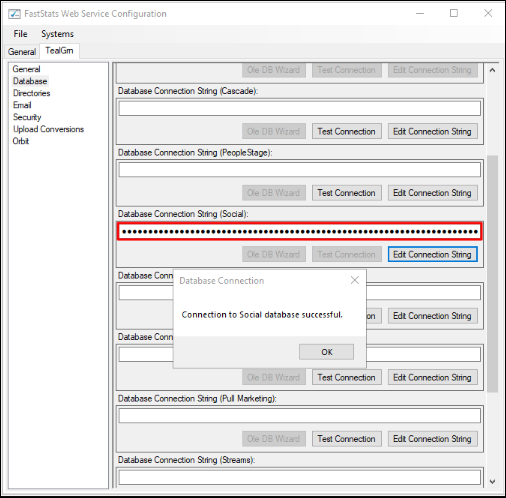Select General in the left settings list
Image resolution: width=506 pixels, height=498 pixels.
(26, 69)
